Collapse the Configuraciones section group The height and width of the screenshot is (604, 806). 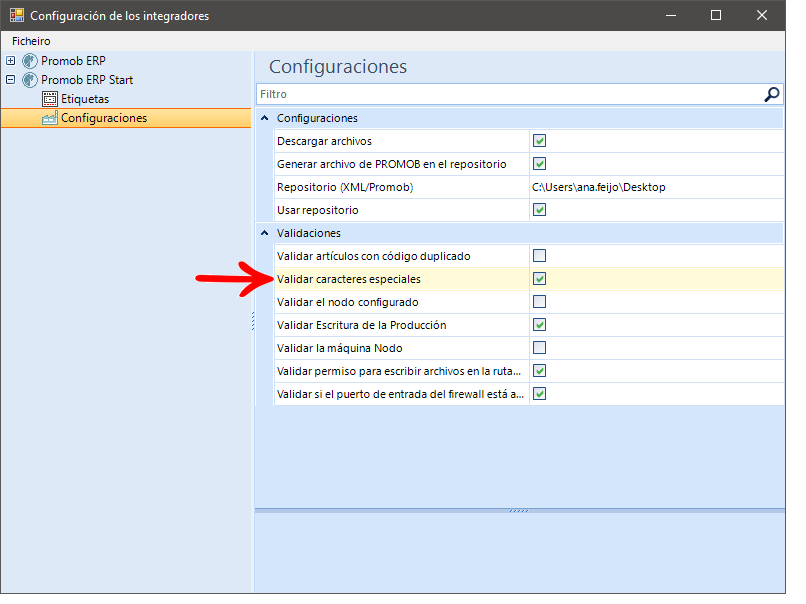[x=265, y=118]
